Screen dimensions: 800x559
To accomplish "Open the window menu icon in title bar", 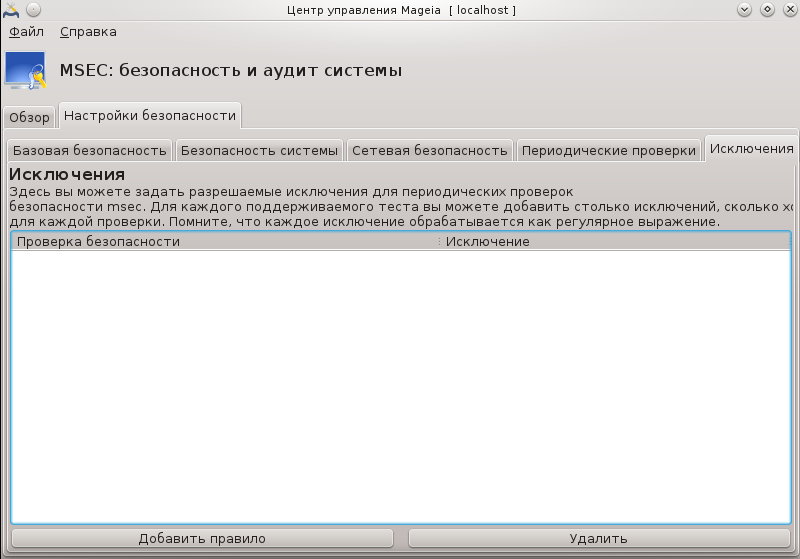I will [x=10, y=10].
